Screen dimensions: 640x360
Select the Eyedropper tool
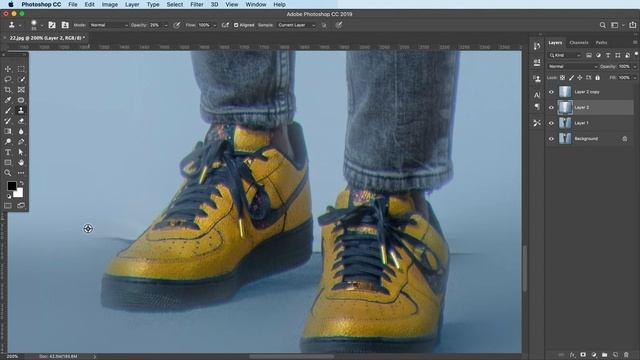pos(8,100)
